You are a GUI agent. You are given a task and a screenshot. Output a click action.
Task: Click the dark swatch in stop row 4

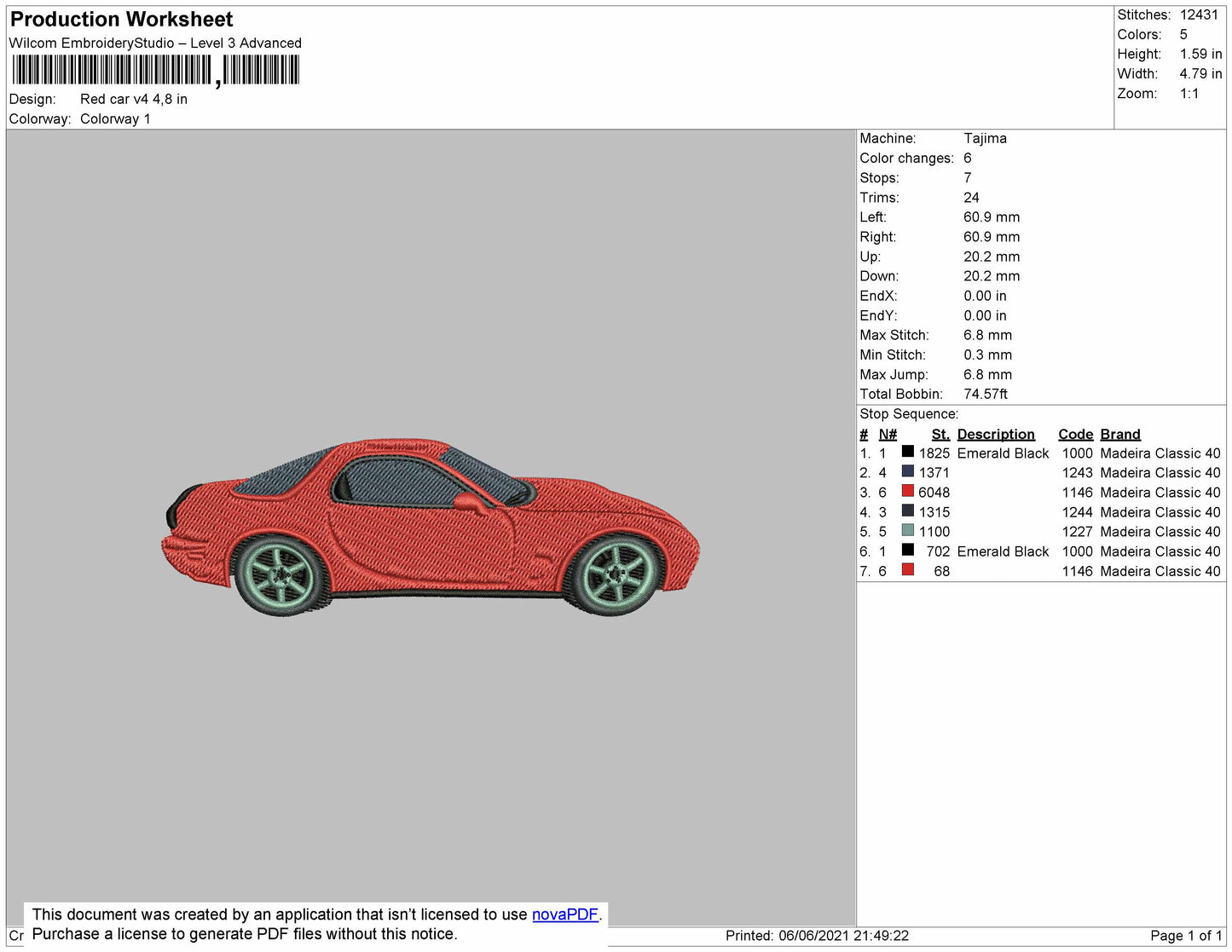[x=908, y=511]
